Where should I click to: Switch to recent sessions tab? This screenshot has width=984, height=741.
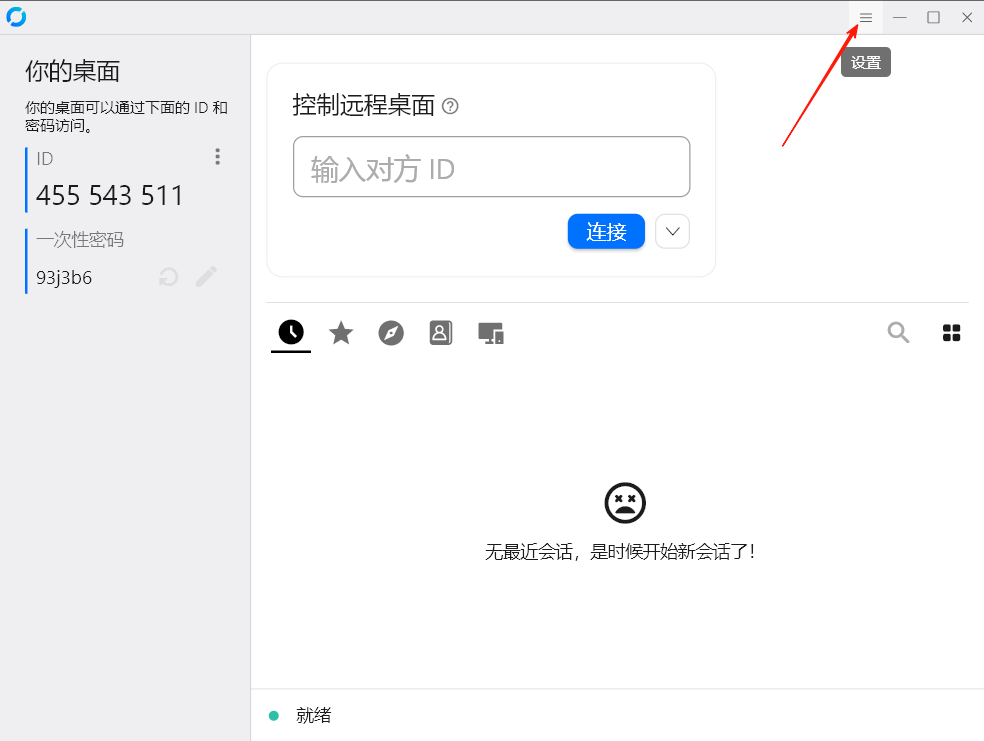291,332
